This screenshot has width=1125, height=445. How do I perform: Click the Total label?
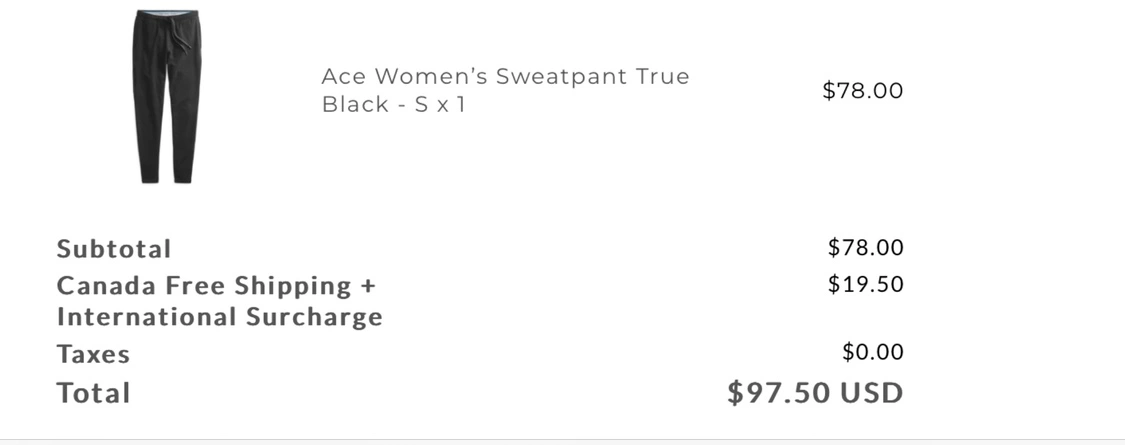click(93, 393)
